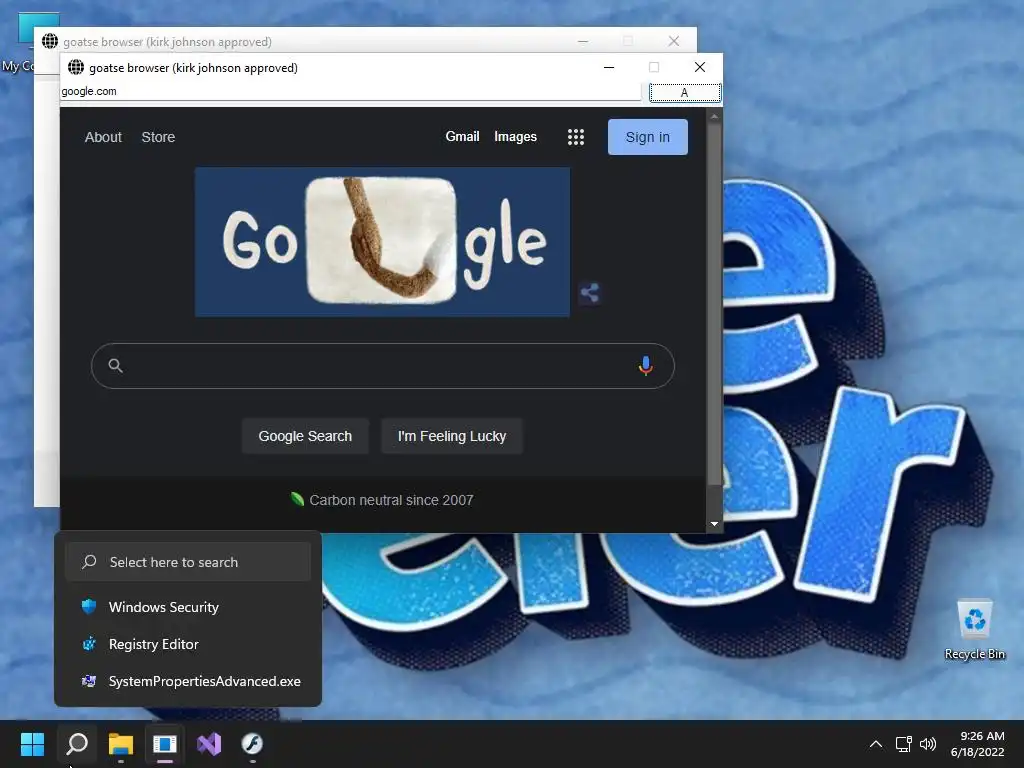Open the Store link

tap(158, 137)
